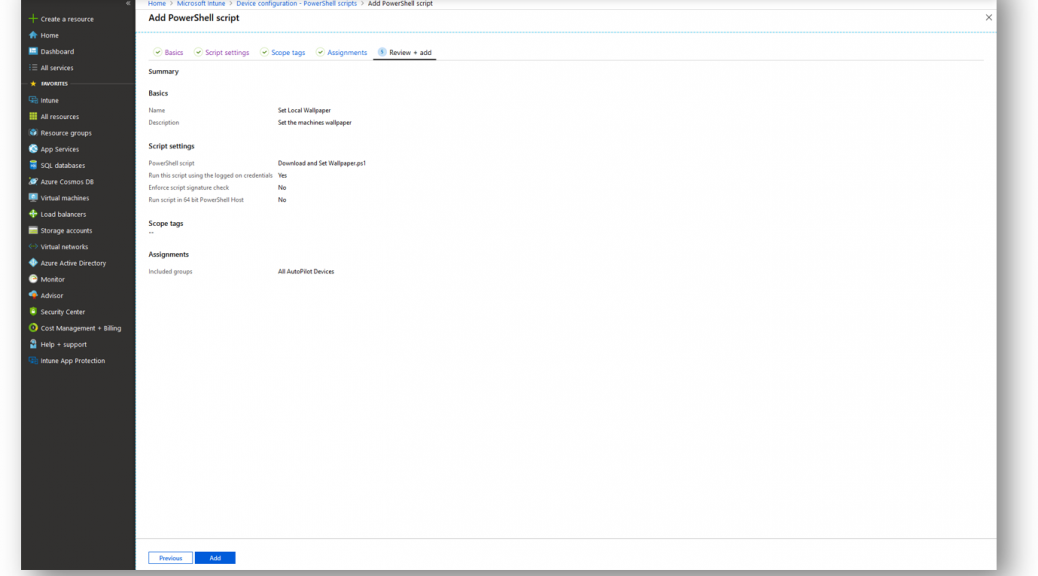Click the Azure Active Directory icon
The image size is (1038, 576).
[x=33, y=263]
